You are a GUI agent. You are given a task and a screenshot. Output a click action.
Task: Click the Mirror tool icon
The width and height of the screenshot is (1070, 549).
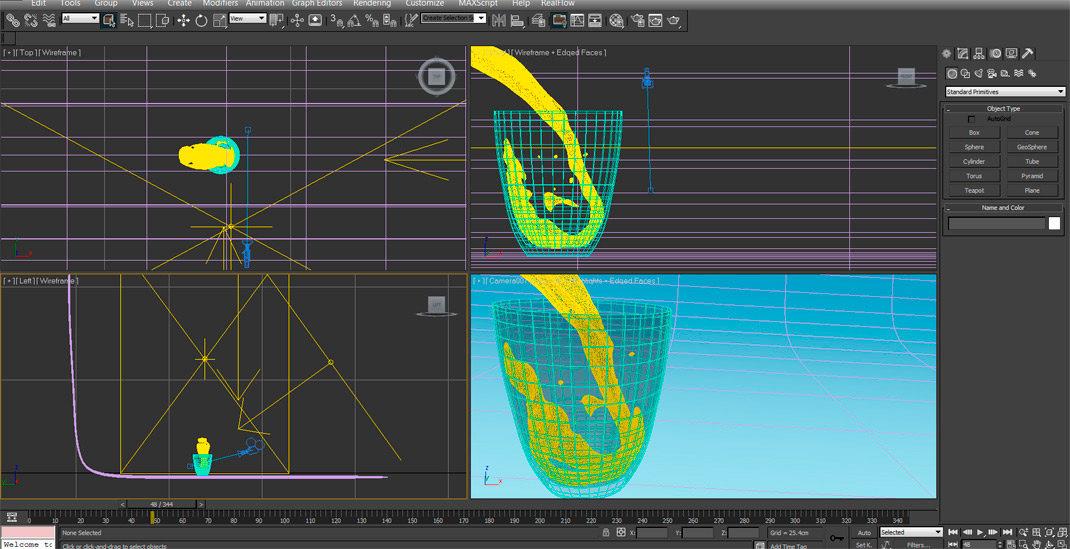pos(498,20)
